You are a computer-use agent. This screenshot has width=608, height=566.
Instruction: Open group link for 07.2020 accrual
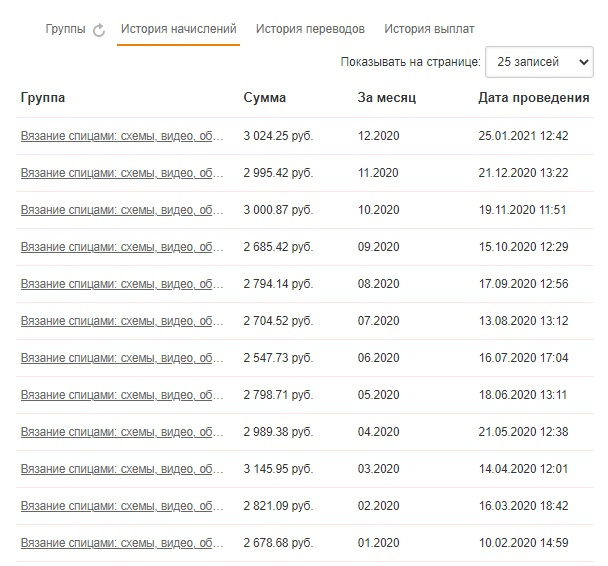tap(122, 321)
